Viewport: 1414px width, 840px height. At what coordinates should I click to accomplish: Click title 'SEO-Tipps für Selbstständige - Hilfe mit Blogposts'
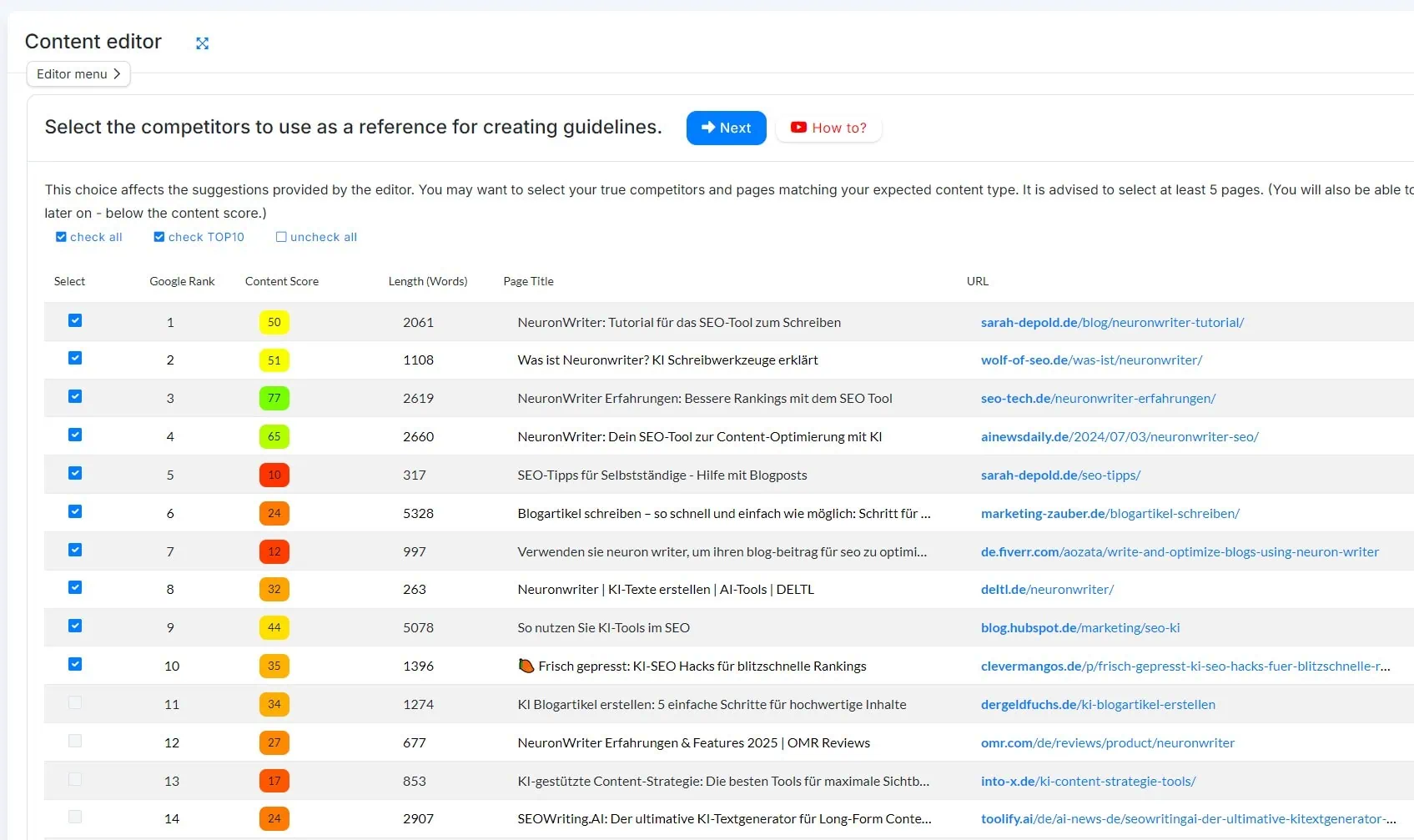[x=662, y=475]
